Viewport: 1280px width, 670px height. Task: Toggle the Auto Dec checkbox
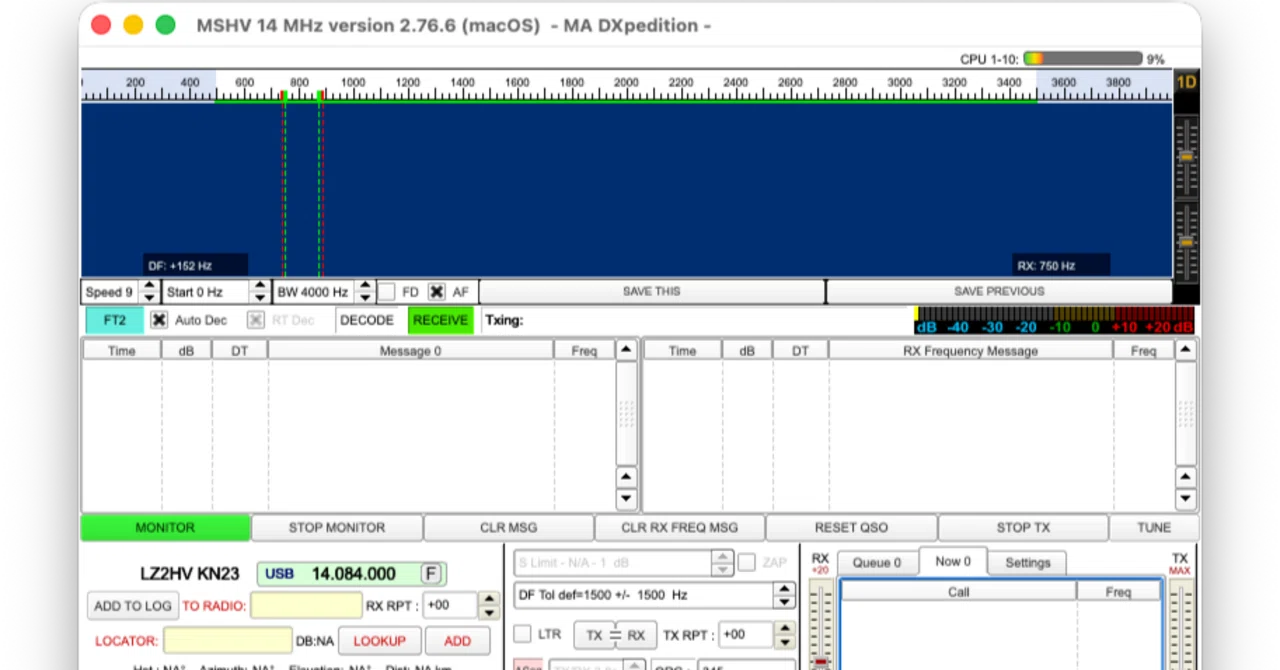click(x=159, y=320)
